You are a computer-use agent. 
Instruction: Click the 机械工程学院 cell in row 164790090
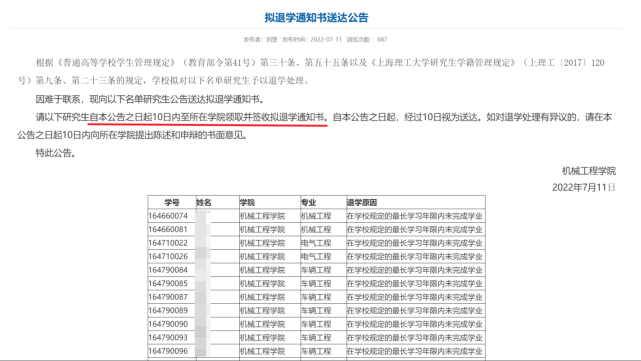coord(262,324)
